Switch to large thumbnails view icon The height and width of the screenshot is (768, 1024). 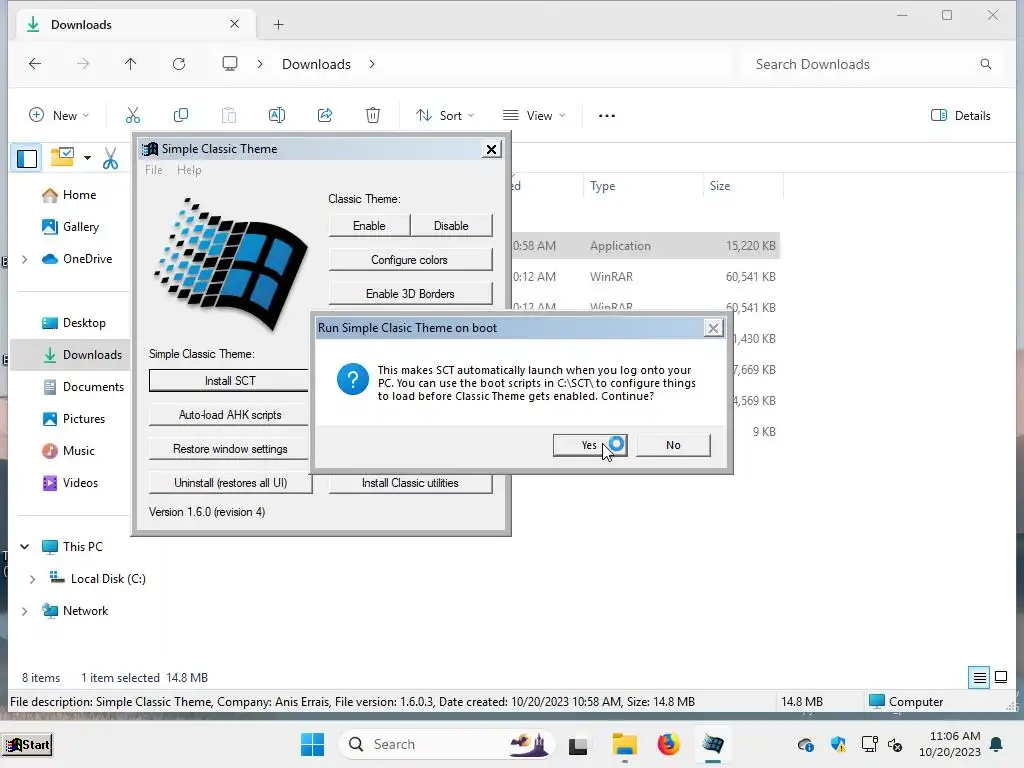pos(1000,677)
